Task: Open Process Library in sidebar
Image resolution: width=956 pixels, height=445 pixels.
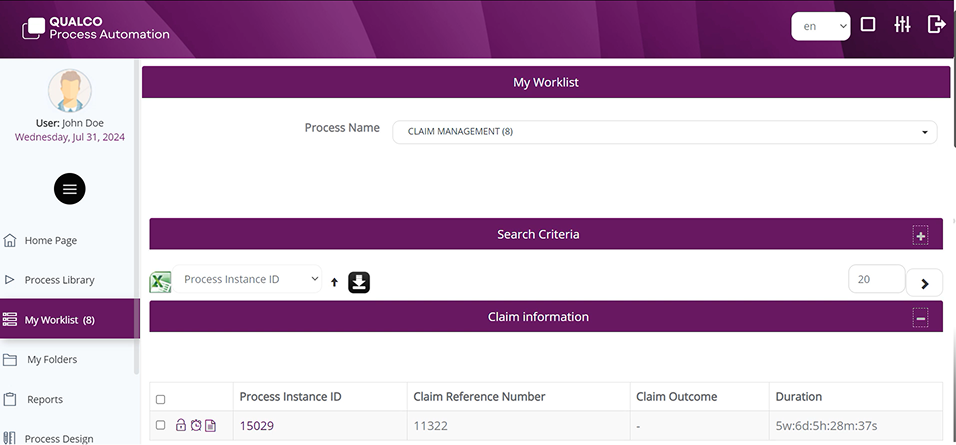Action: (59, 280)
